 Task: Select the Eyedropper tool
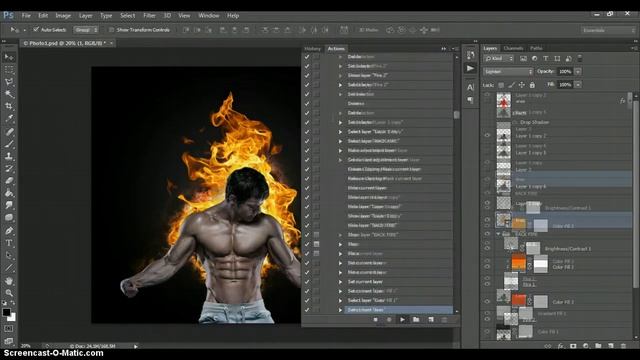[9, 119]
